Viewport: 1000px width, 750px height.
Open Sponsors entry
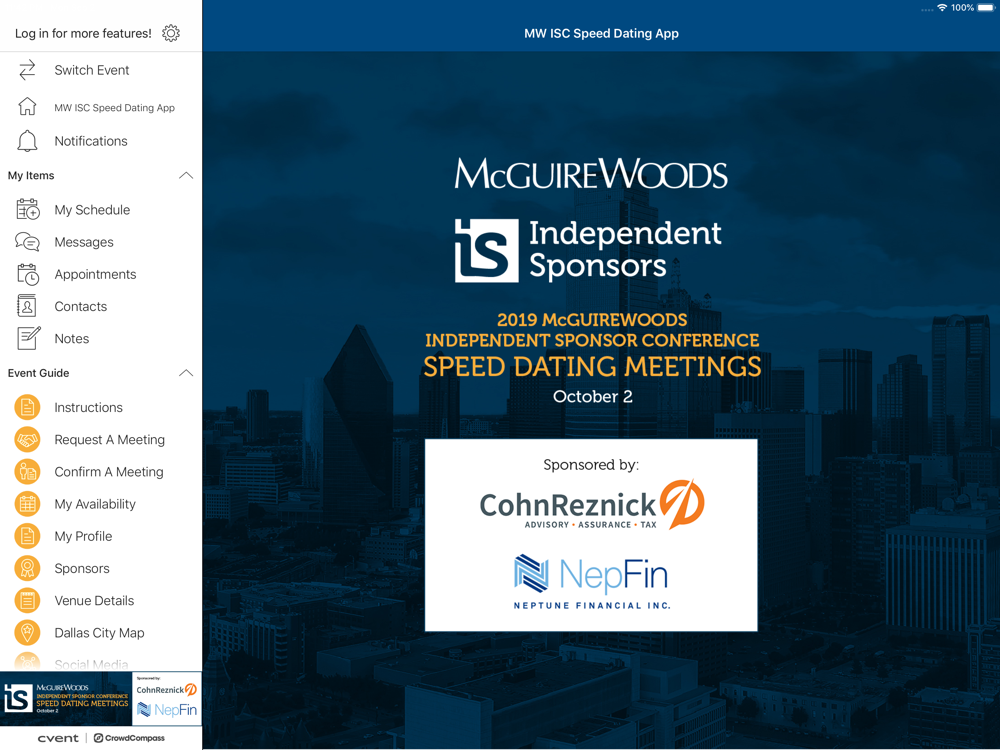click(101, 568)
